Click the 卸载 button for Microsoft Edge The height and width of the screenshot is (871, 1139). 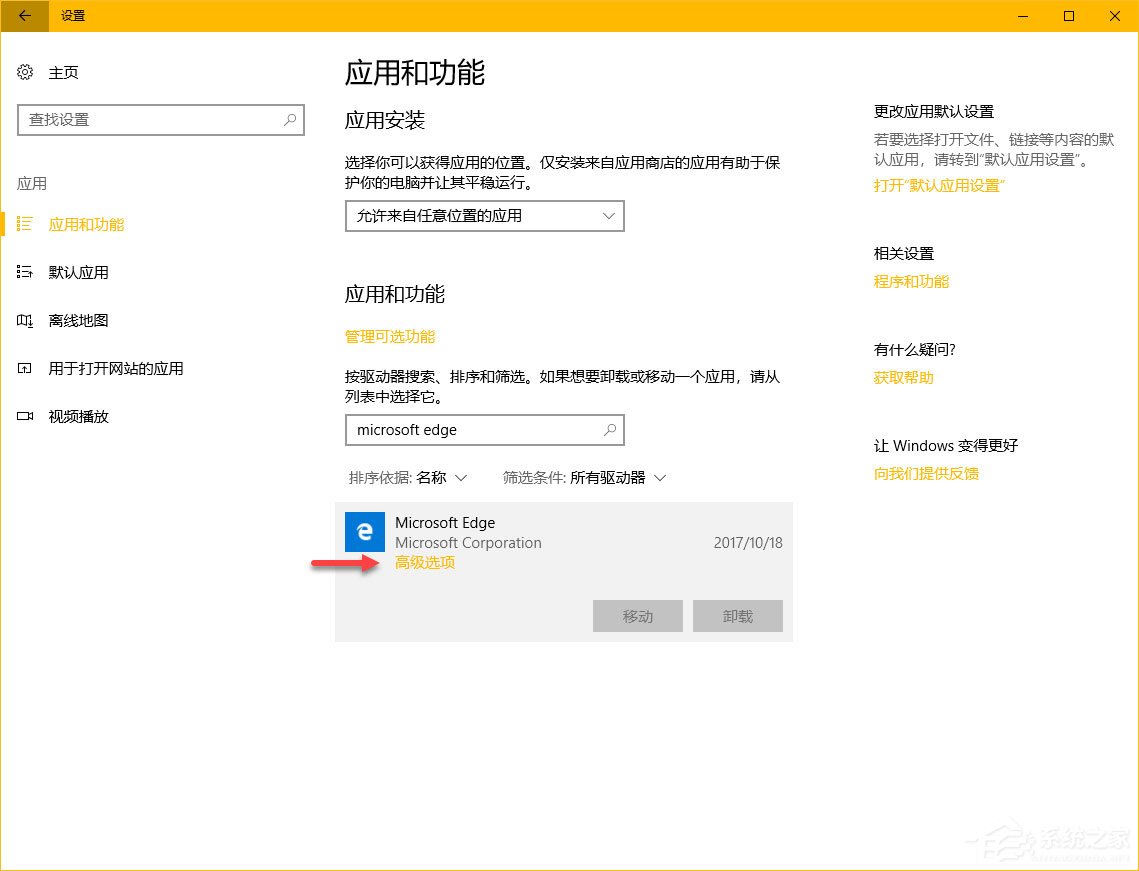737,616
